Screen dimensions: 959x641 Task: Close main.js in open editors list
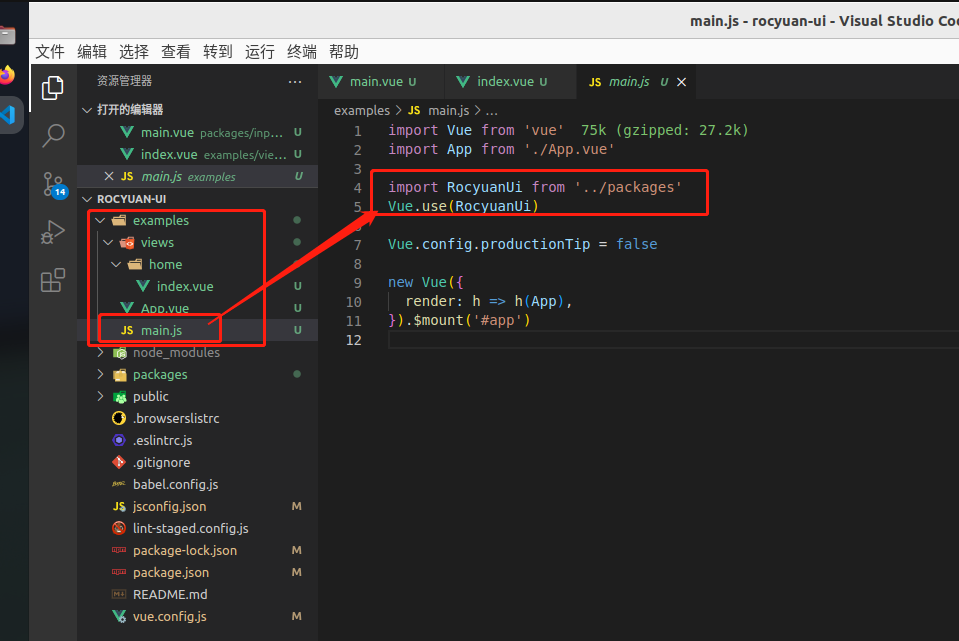(109, 176)
